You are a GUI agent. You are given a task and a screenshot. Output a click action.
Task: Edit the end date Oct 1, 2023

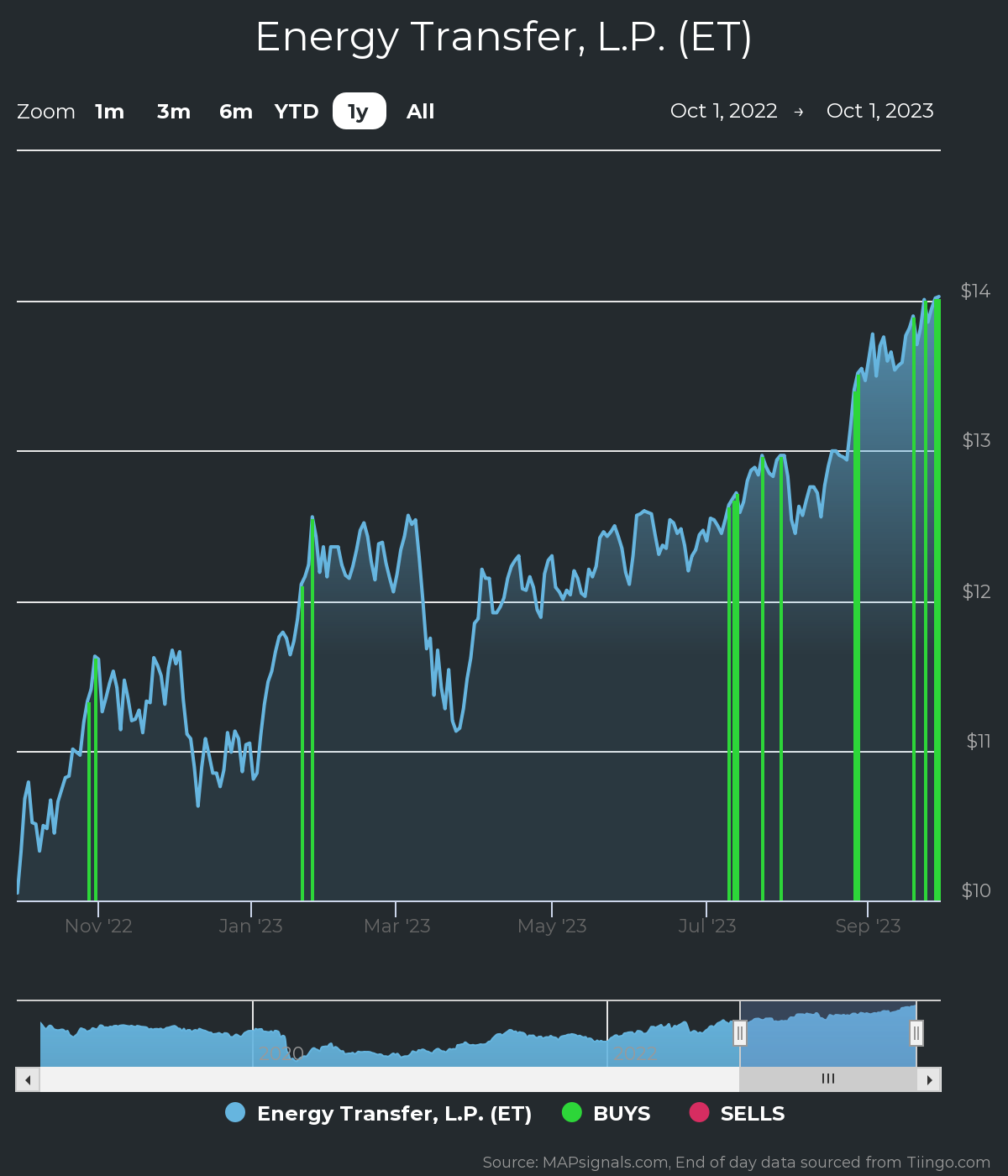(x=880, y=111)
